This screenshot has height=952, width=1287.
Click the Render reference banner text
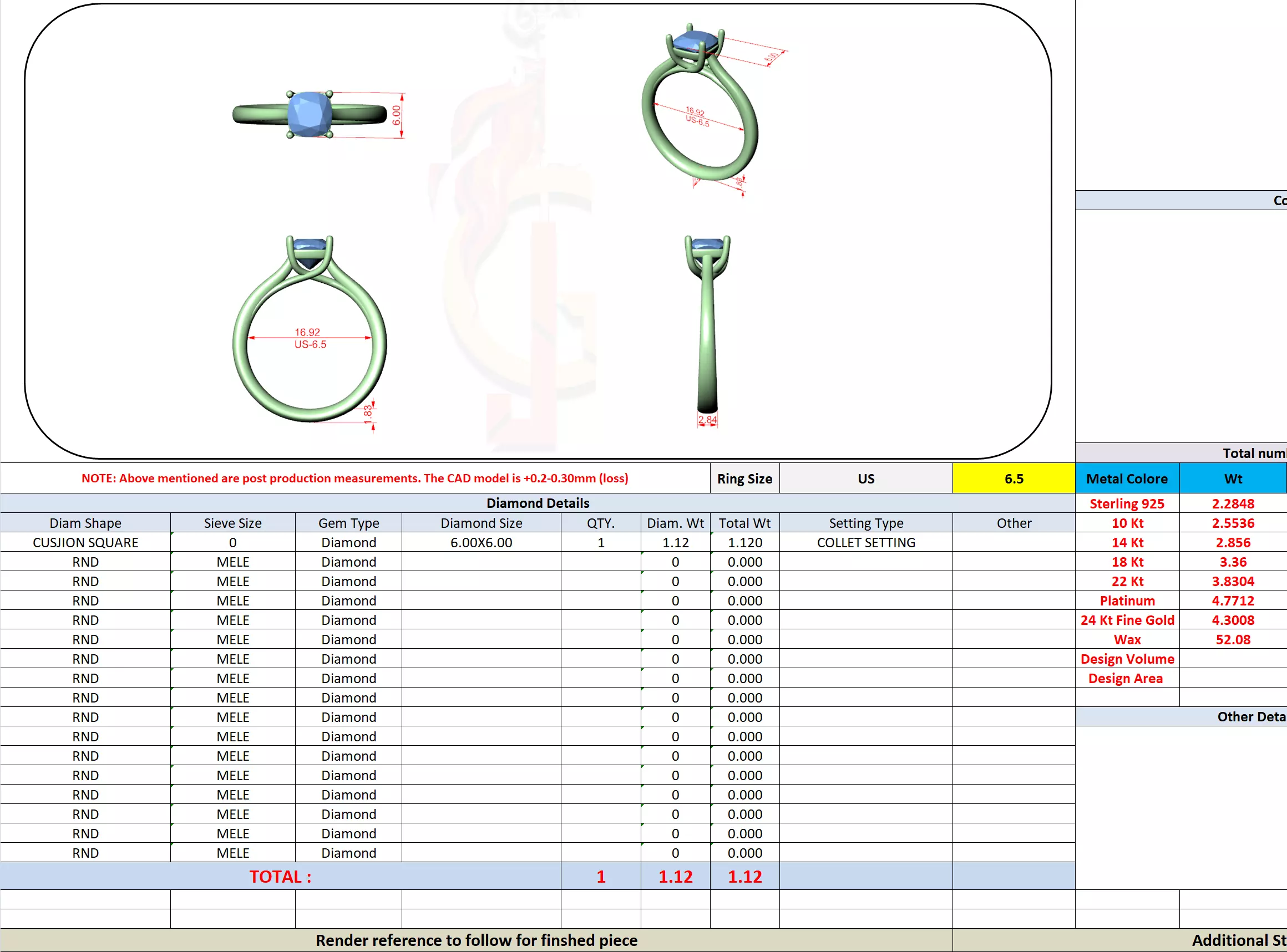477,940
